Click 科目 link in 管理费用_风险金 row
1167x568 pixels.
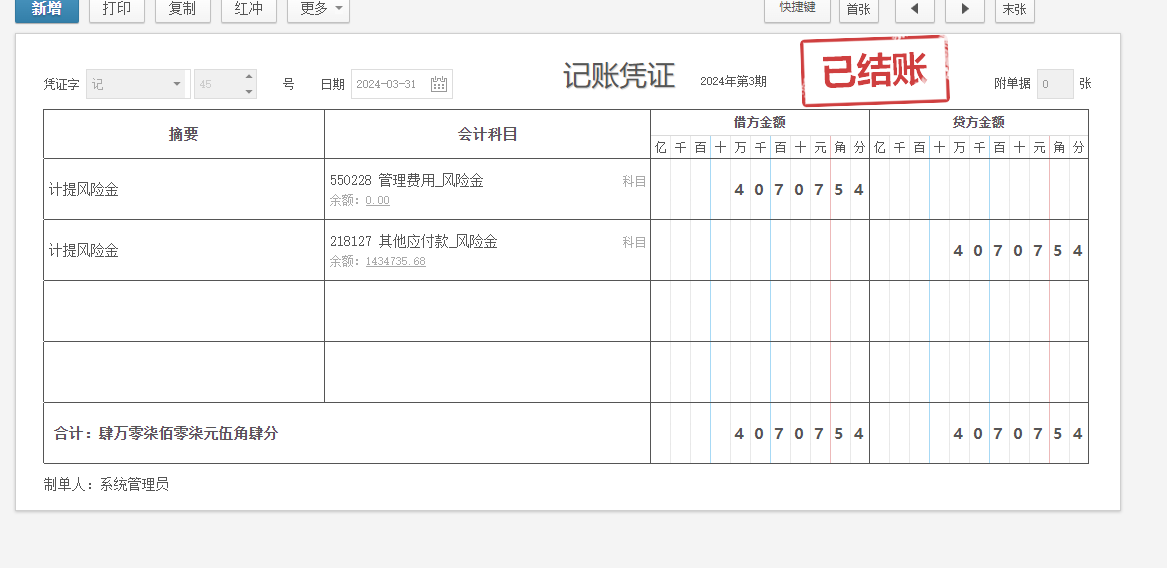634,181
